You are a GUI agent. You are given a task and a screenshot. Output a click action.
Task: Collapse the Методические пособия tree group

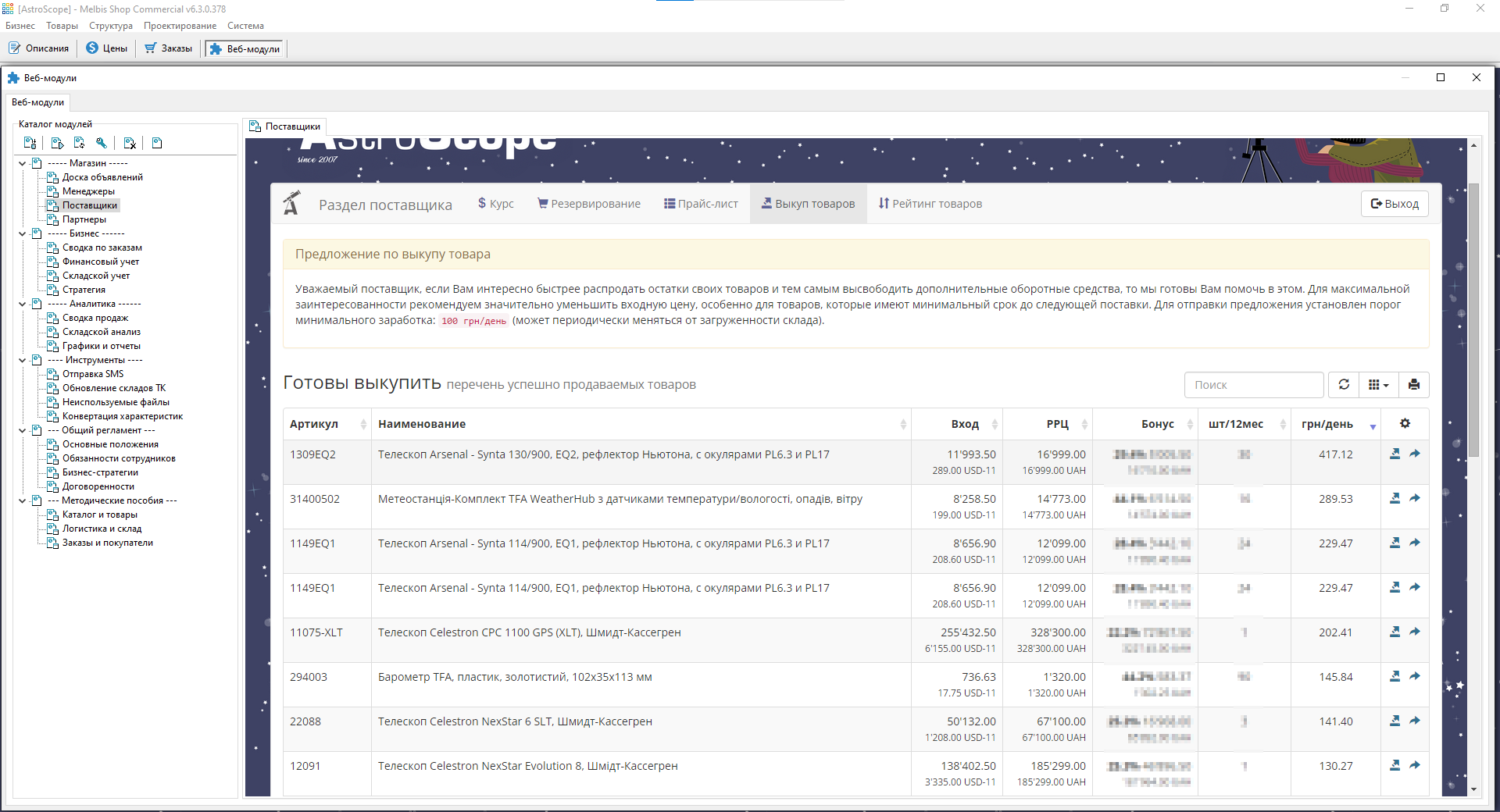(x=23, y=500)
